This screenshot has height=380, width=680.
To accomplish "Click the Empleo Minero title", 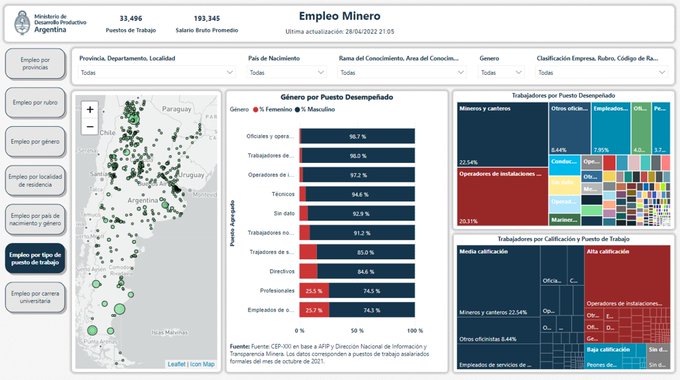I will pos(340,16).
